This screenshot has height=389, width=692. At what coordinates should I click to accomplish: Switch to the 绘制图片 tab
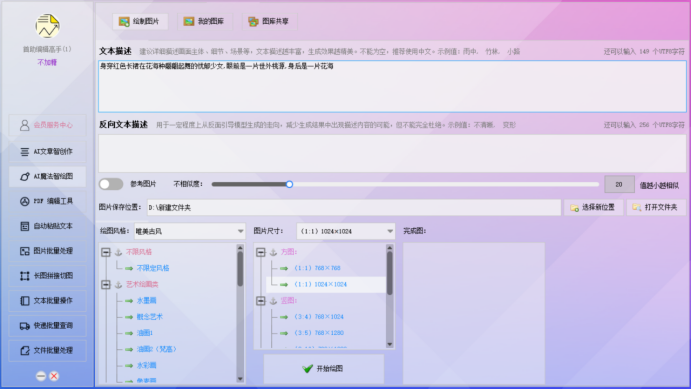coord(140,21)
